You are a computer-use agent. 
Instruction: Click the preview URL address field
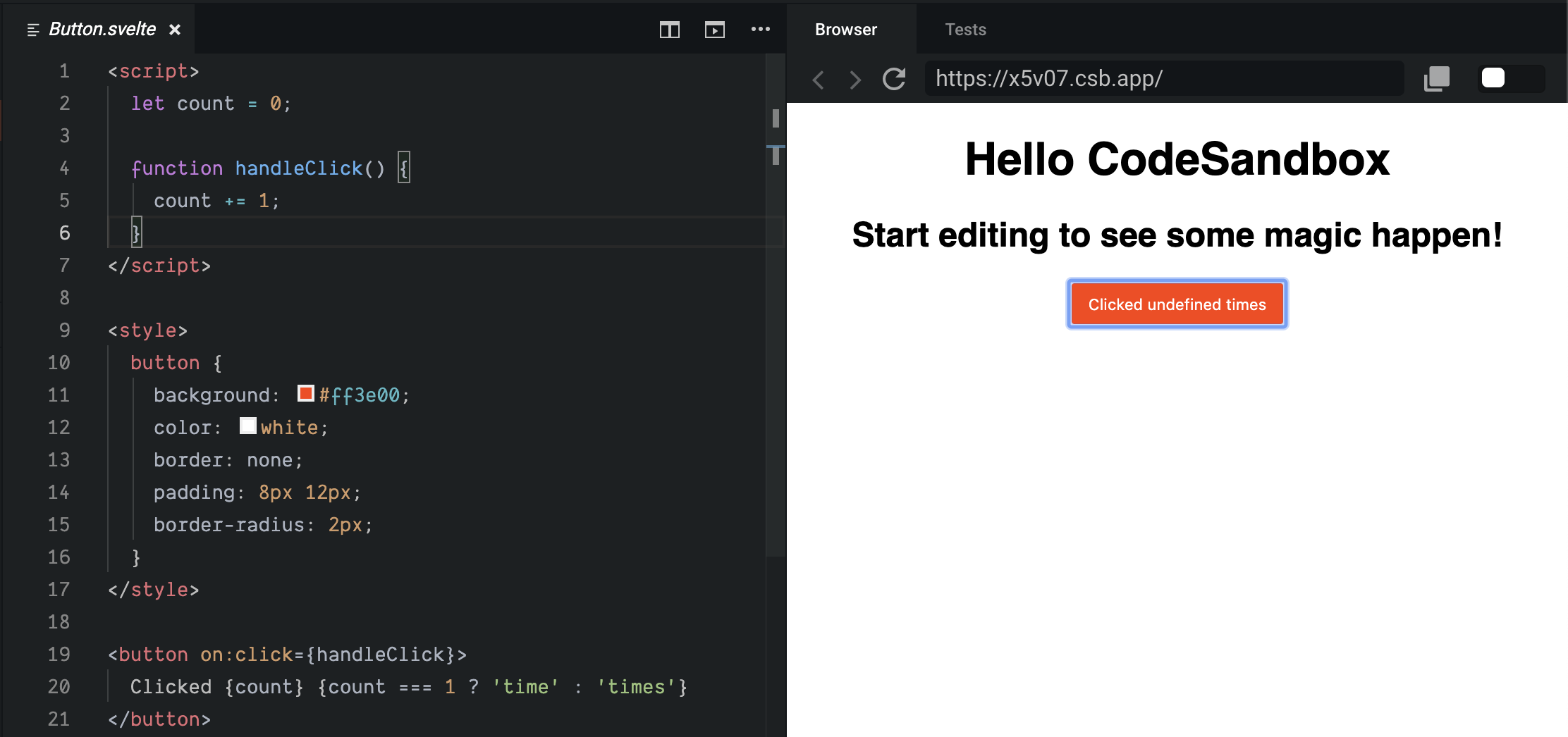coord(1164,78)
